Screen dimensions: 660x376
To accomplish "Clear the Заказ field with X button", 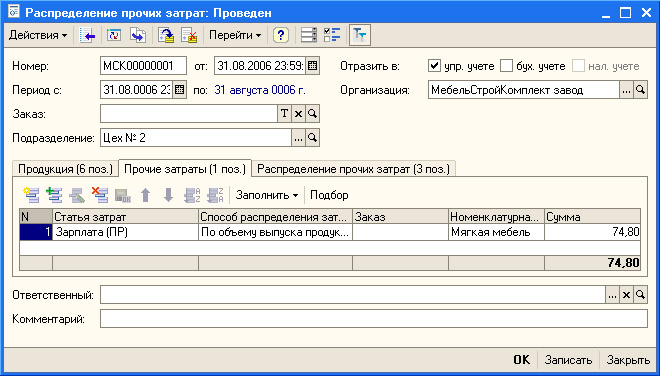I will click(x=298, y=114).
